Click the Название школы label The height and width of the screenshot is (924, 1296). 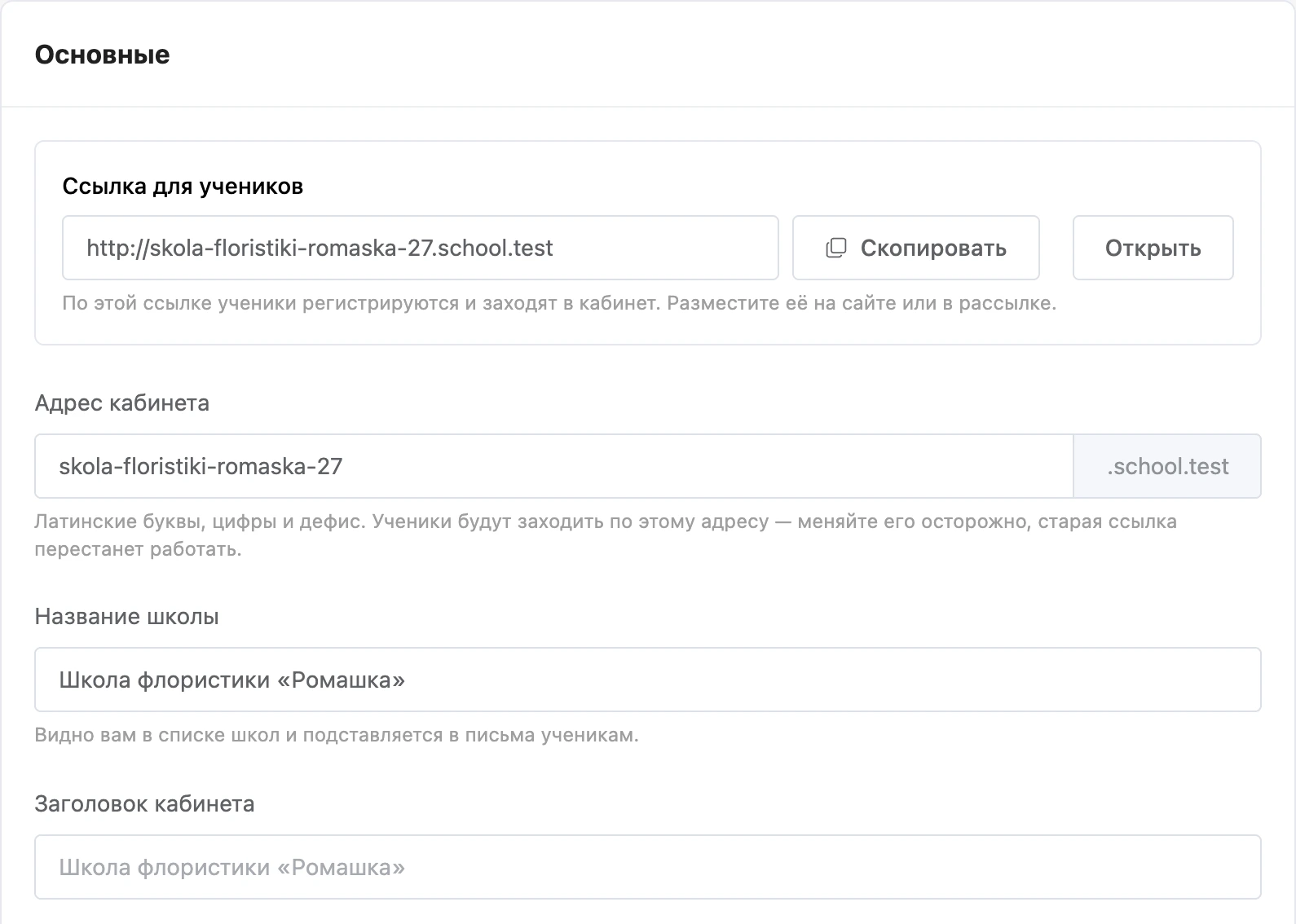click(127, 617)
